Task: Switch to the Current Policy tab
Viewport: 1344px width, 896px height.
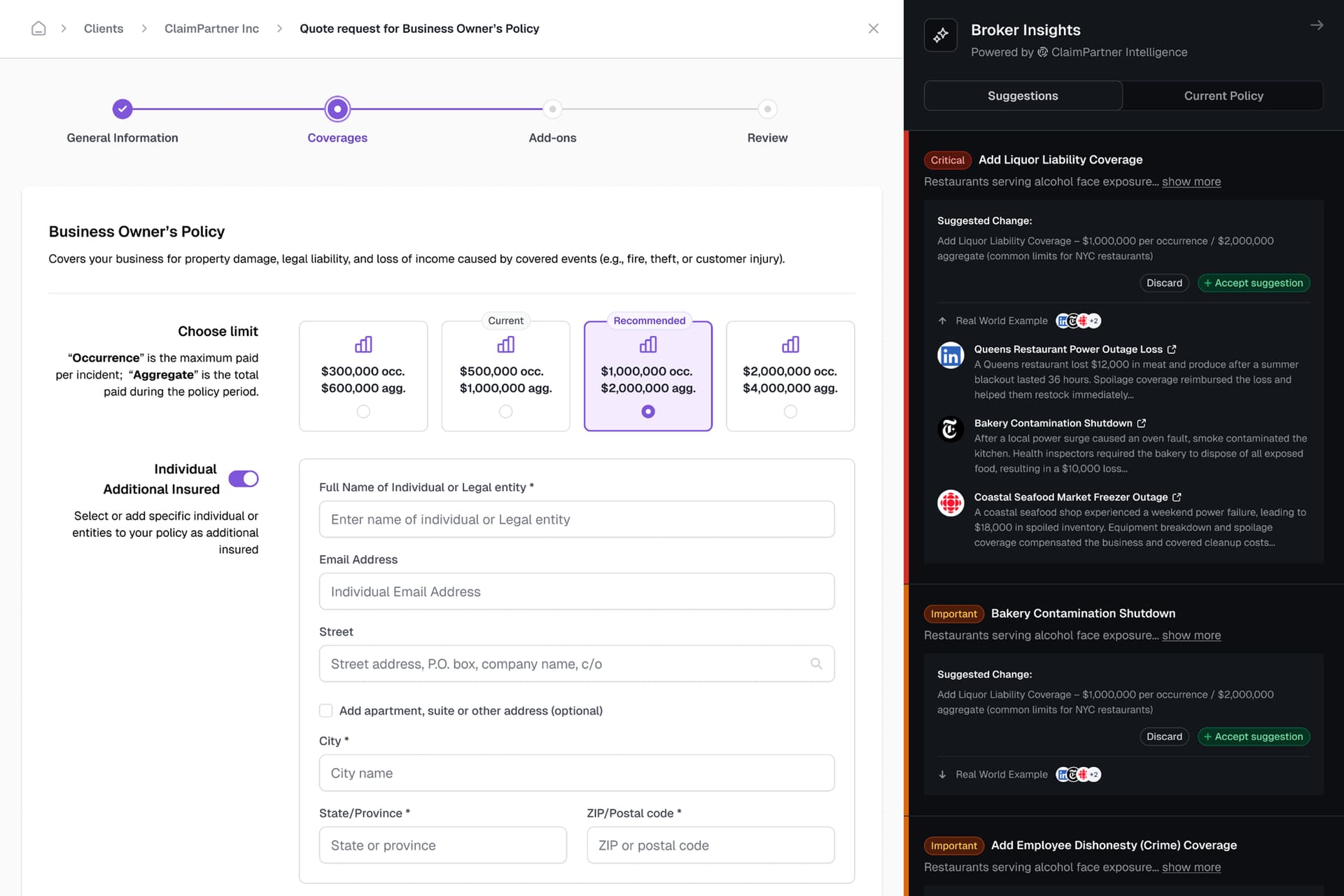Action: click(x=1223, y=95)
